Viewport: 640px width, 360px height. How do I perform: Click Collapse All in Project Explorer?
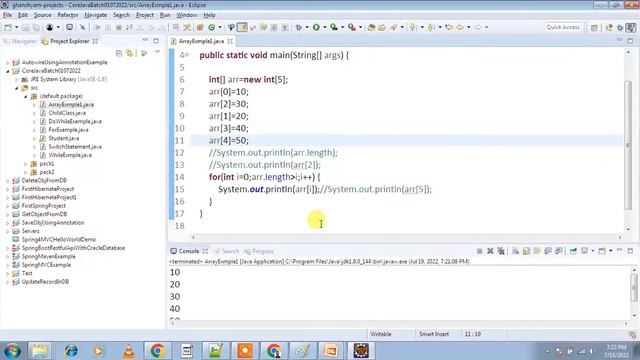click(119, 53)
